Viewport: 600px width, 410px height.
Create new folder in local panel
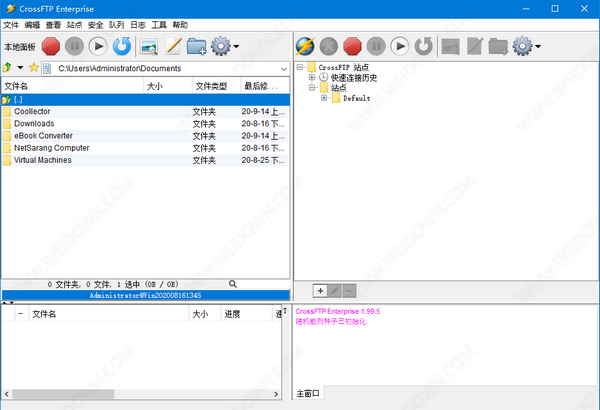[x=196, y=46]
